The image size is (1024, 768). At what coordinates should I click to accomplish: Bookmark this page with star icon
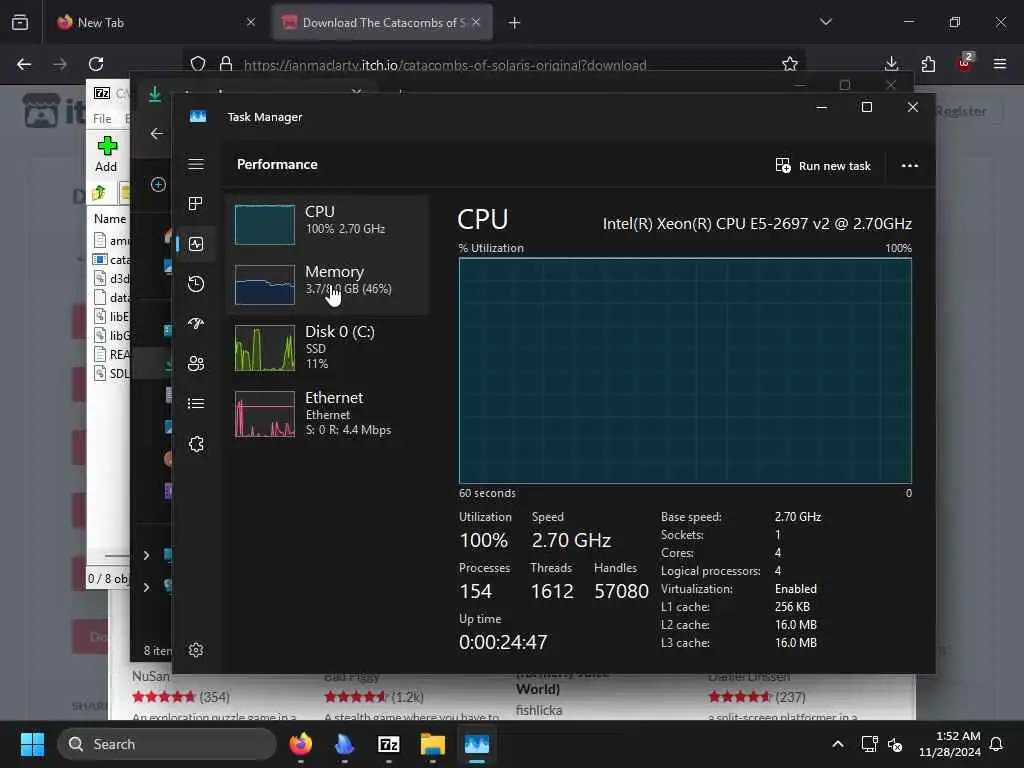pyautogui.click(x=790, y=64)
